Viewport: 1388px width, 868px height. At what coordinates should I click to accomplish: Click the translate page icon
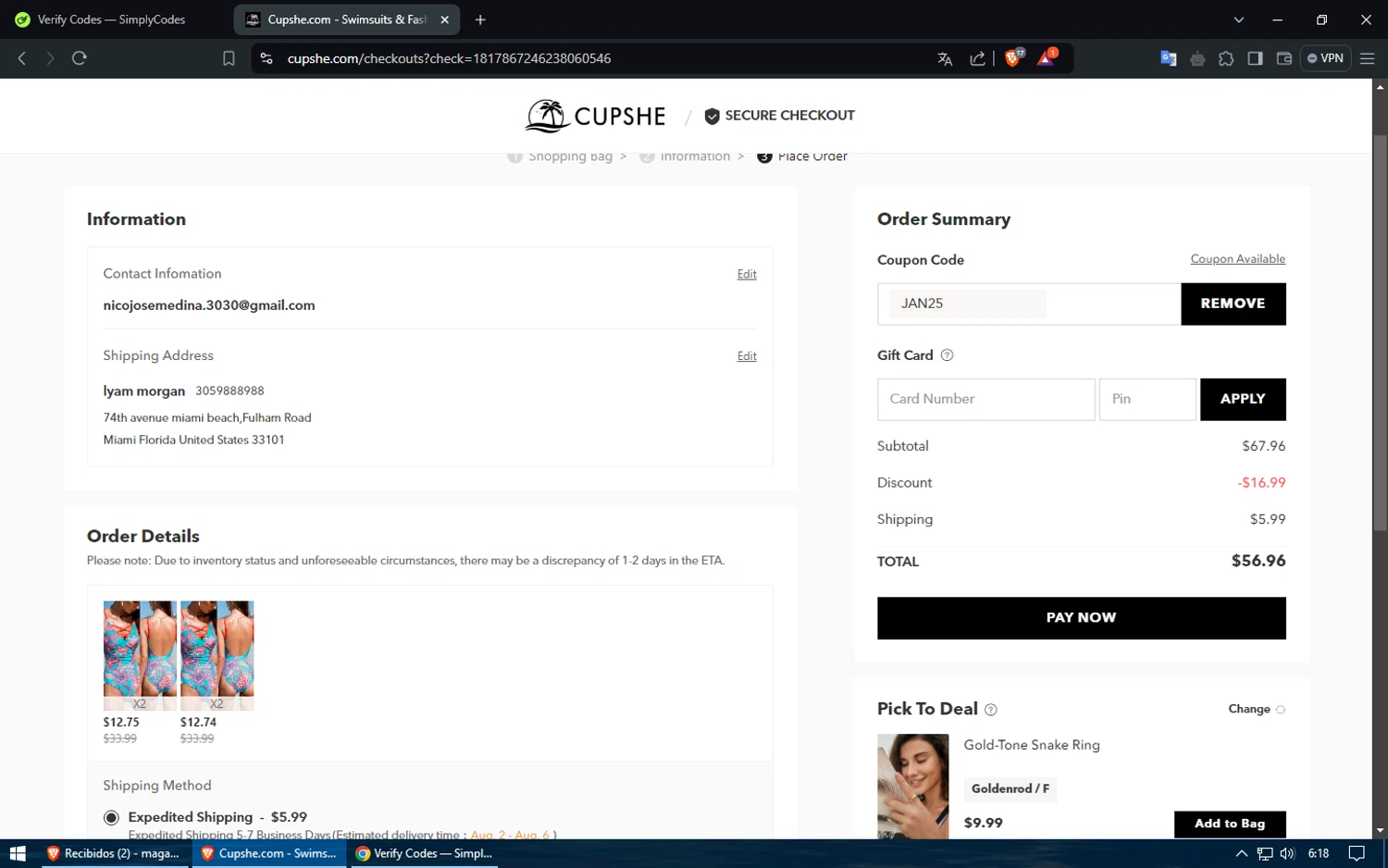[945, 58]
